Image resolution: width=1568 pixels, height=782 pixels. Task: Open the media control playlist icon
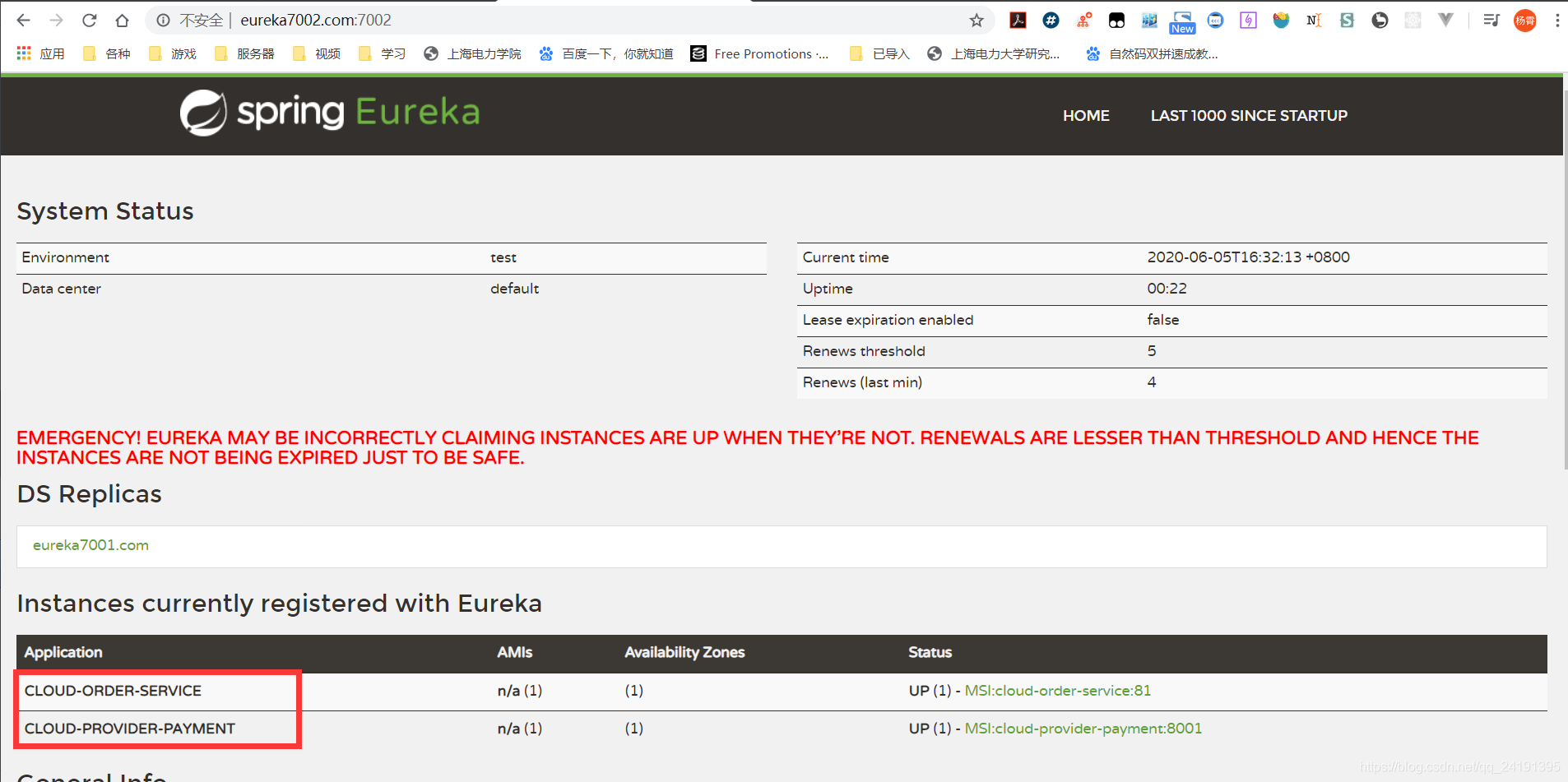coord(1491,21)
